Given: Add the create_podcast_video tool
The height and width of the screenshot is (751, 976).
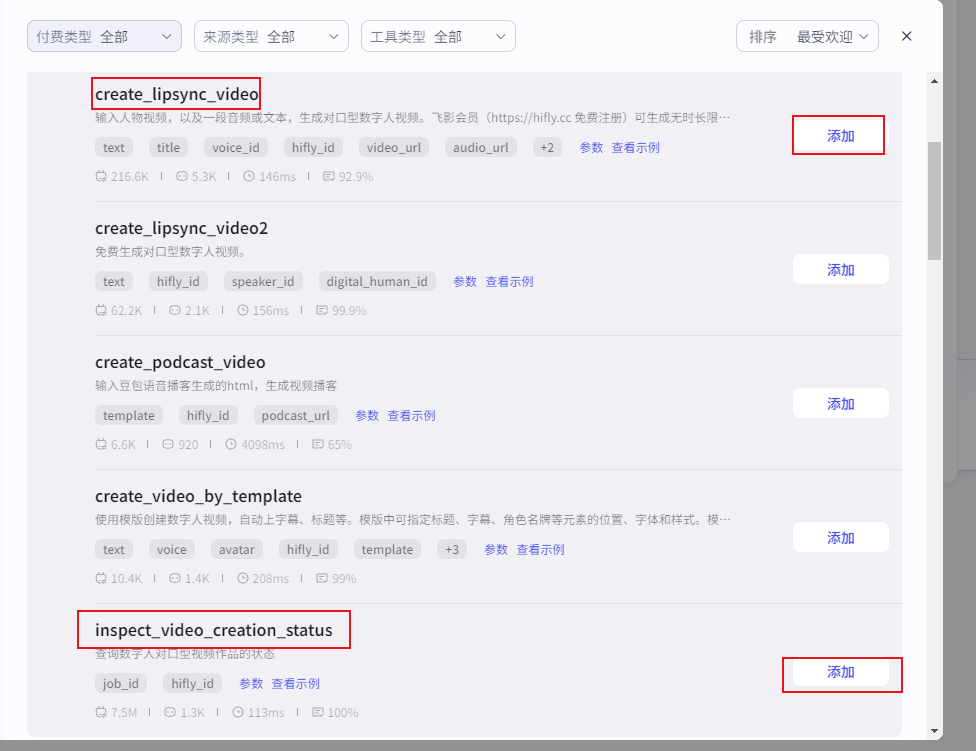Looking at the screenshot, I should 840,404.
